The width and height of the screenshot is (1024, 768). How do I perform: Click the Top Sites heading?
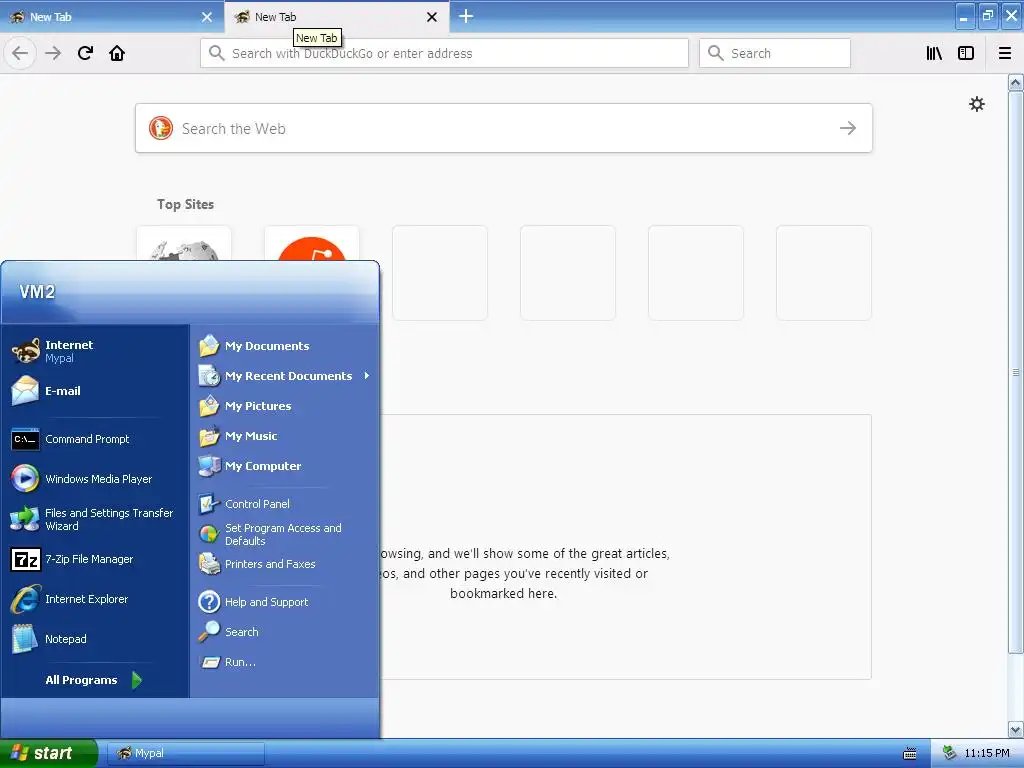(x=185, y=204)
